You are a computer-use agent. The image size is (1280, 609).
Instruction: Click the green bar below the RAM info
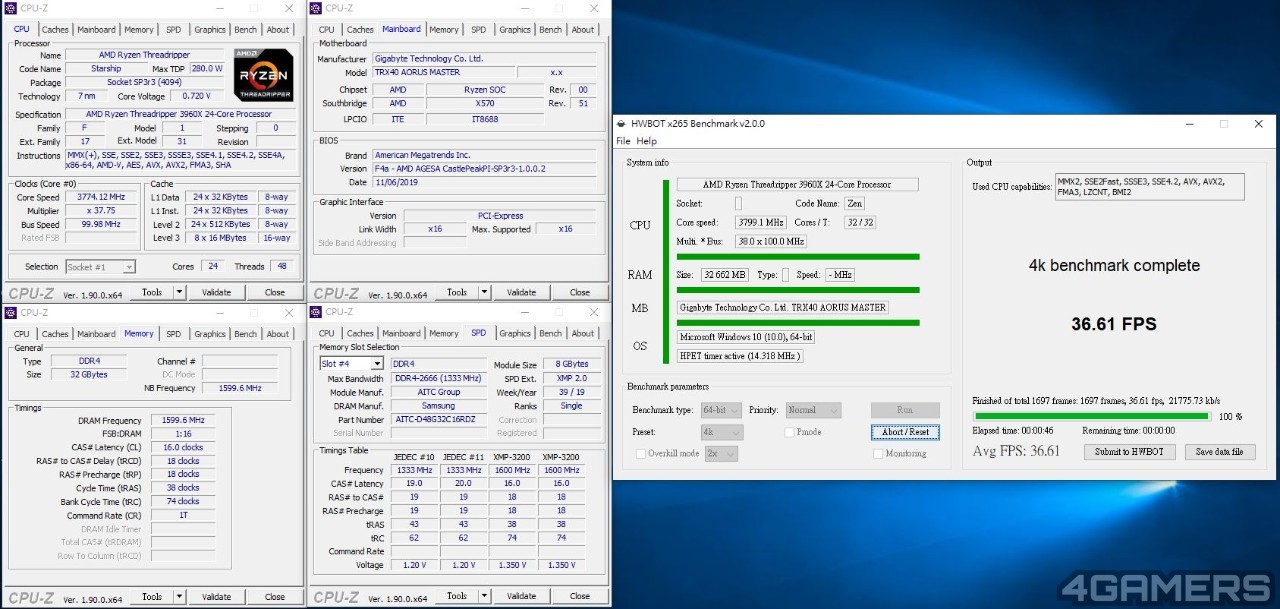click(x=797, y=290)
